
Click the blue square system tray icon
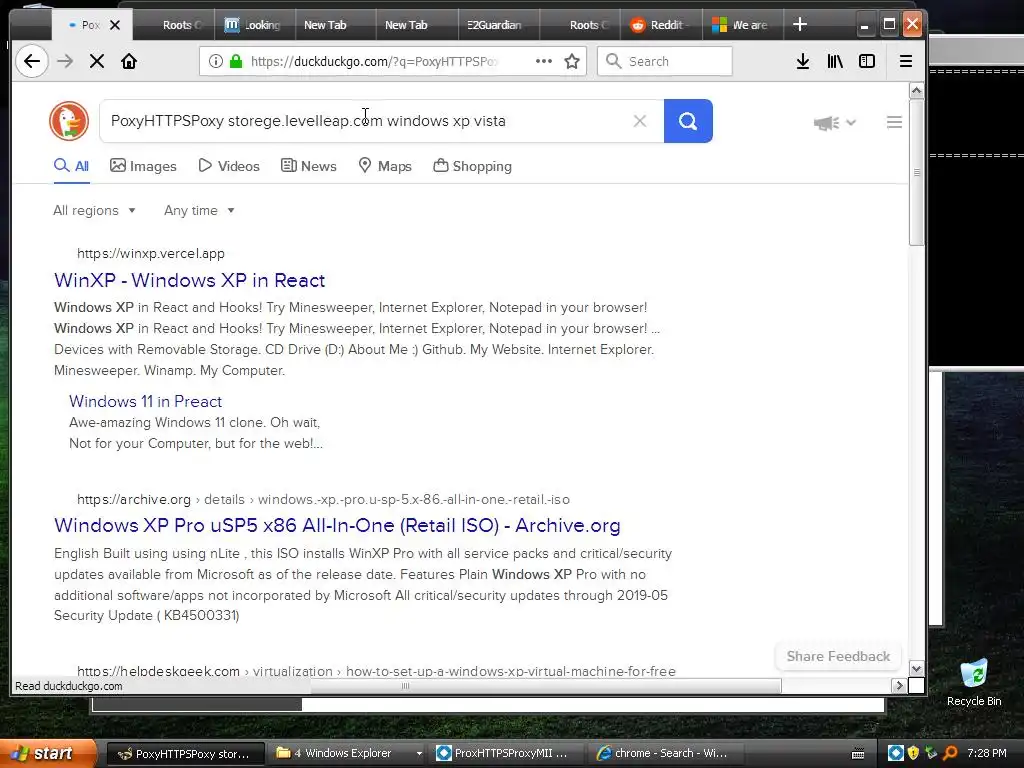pyautogui.click(x=895, y=753)
